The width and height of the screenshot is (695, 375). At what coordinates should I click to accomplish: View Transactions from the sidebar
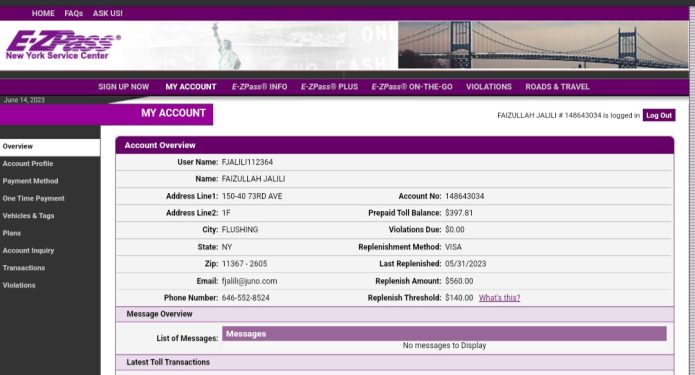tap(24, 268)
